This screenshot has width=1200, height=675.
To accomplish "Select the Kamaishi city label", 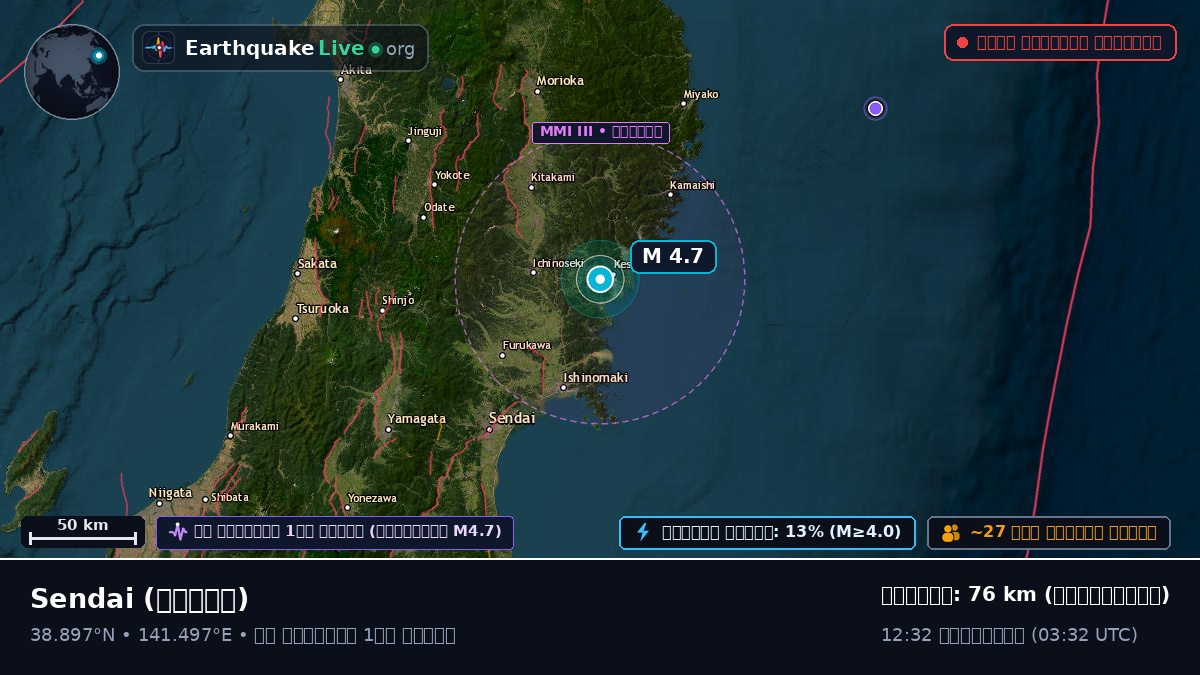I will click(692, 185).
